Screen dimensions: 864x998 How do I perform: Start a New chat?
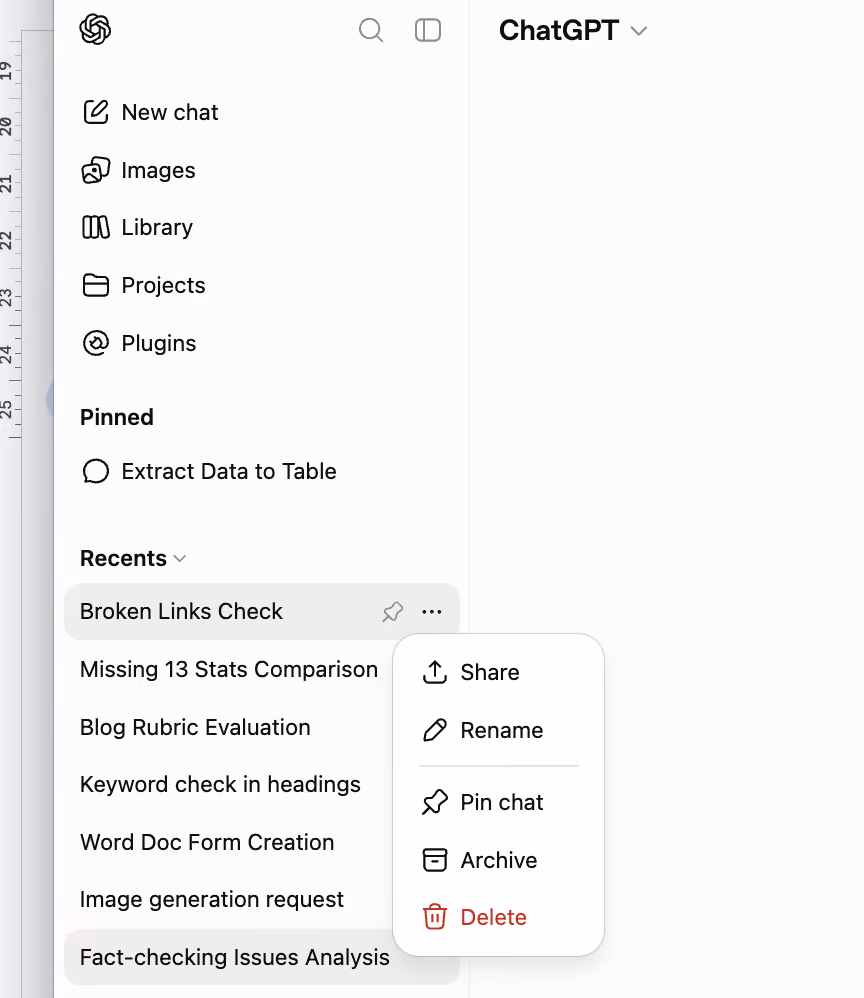(170, 112)
